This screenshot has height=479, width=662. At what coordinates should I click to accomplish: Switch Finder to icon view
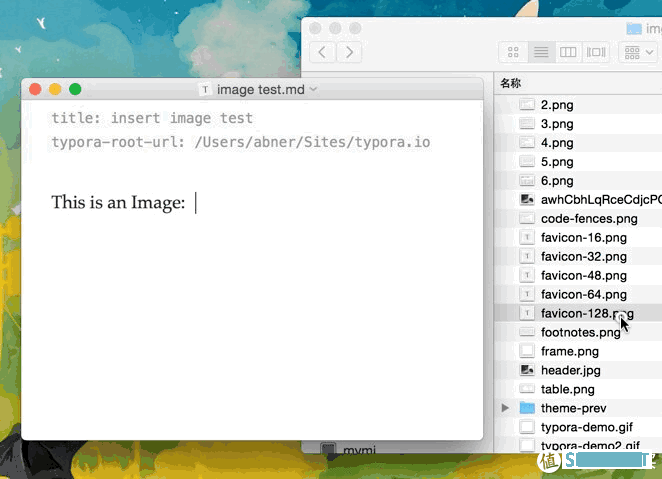point(513,52)
